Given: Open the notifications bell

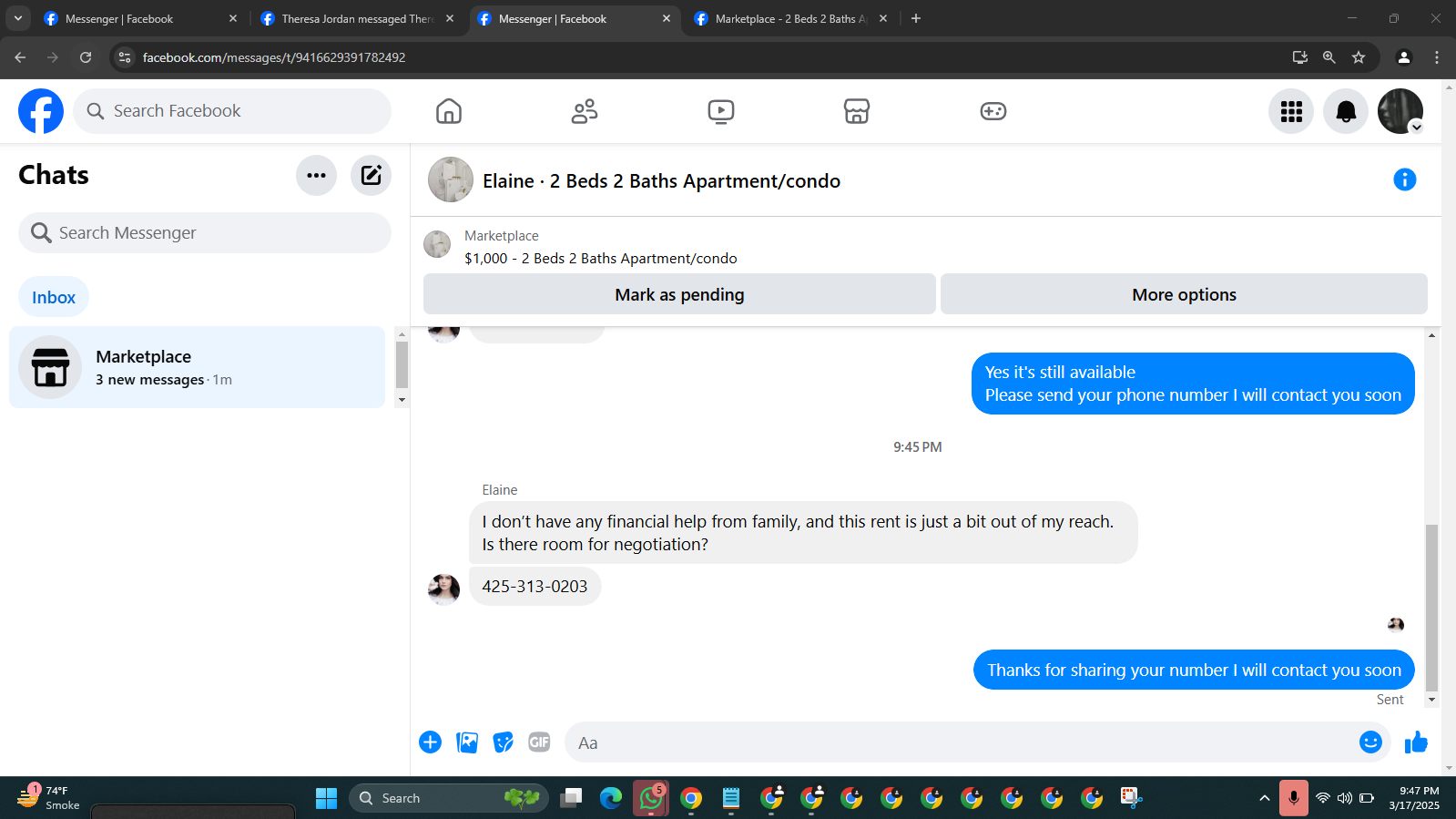Looking at the screenshot, I should [1346, 111].
